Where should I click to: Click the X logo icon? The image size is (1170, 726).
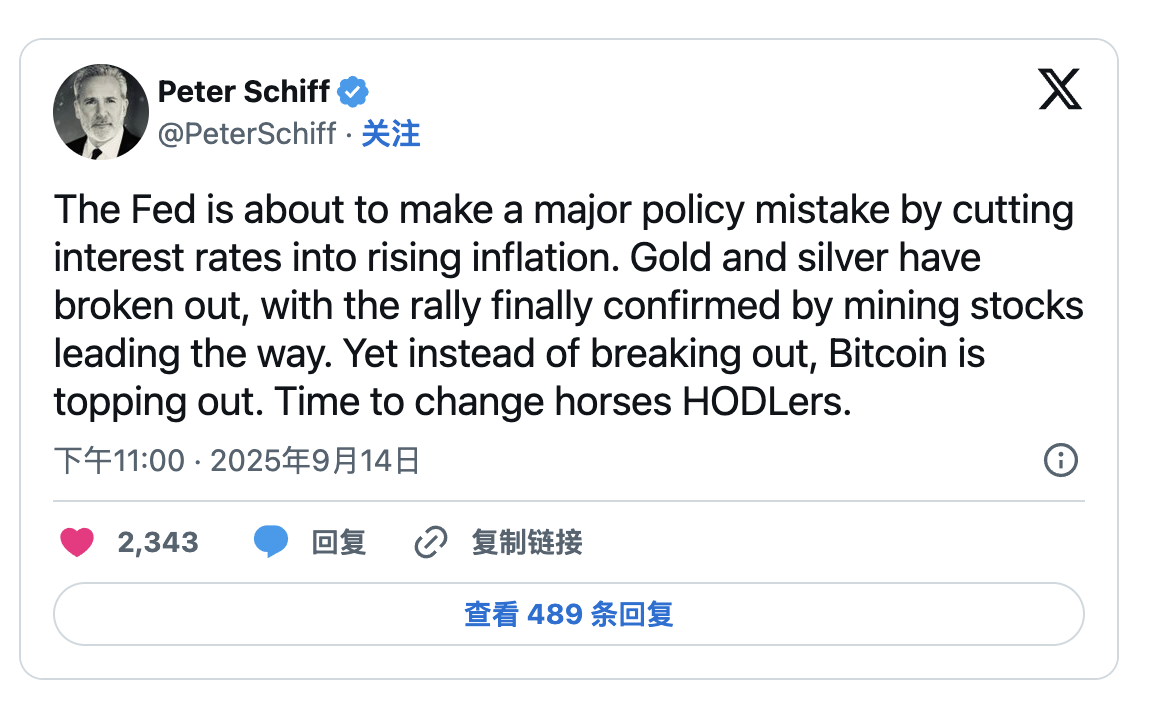pos(1060,91)
